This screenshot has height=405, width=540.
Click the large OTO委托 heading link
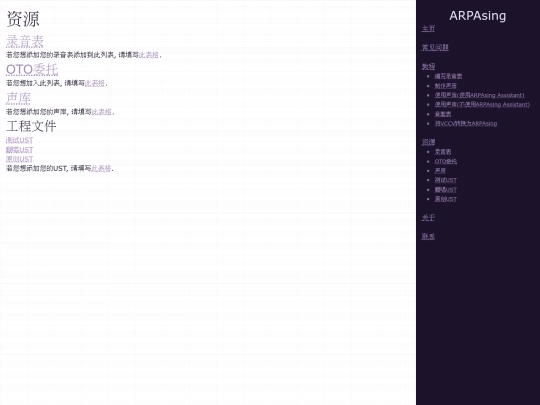[x=32, y=70]
